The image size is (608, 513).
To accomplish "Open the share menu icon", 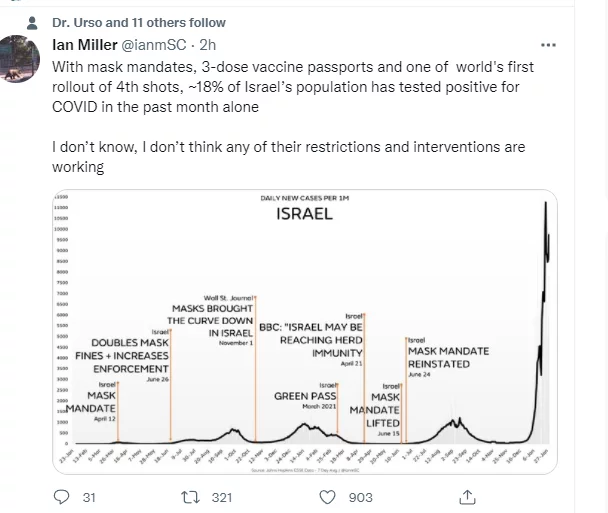I will tap(467, 497).
